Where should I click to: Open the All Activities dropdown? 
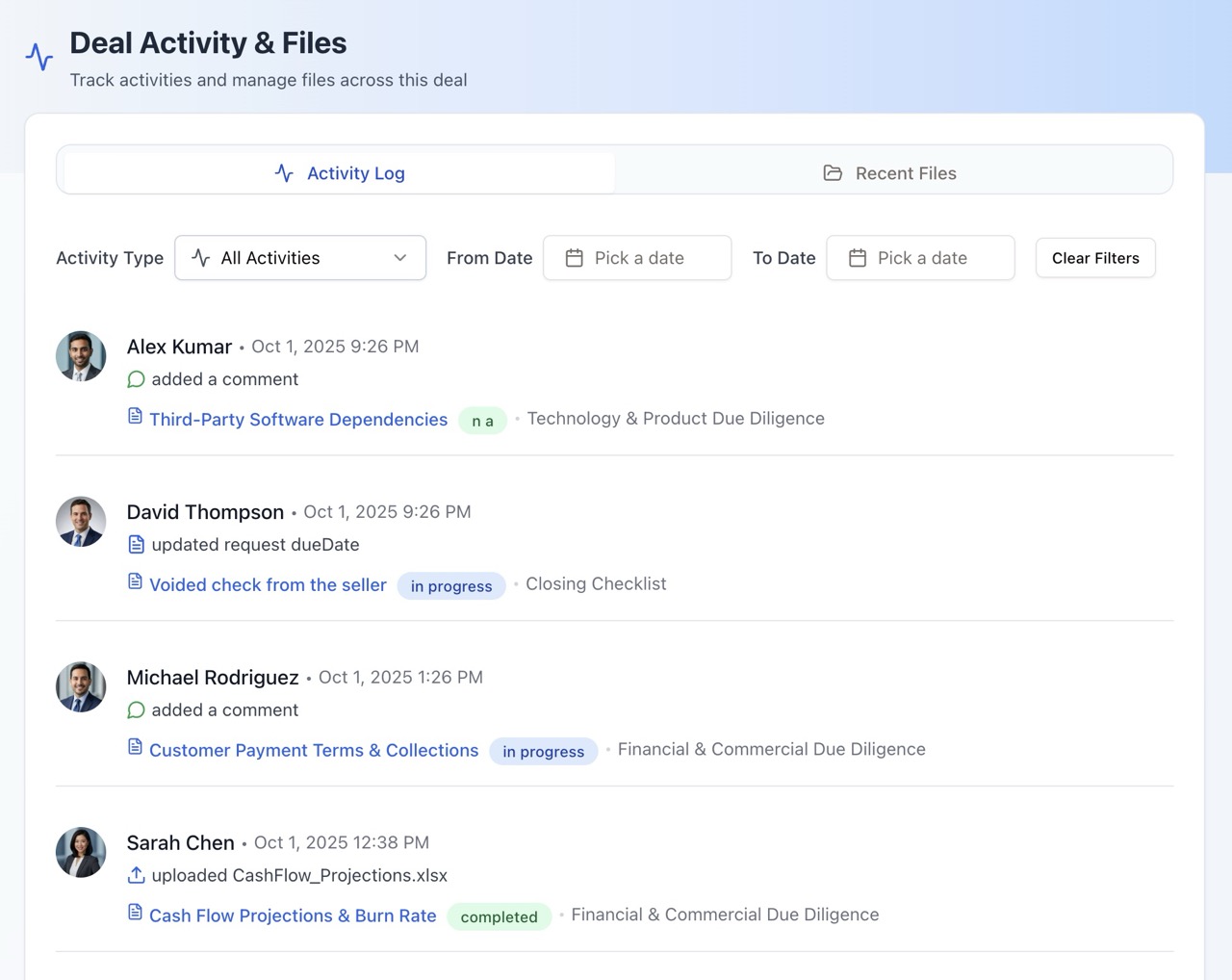[299, 258]
